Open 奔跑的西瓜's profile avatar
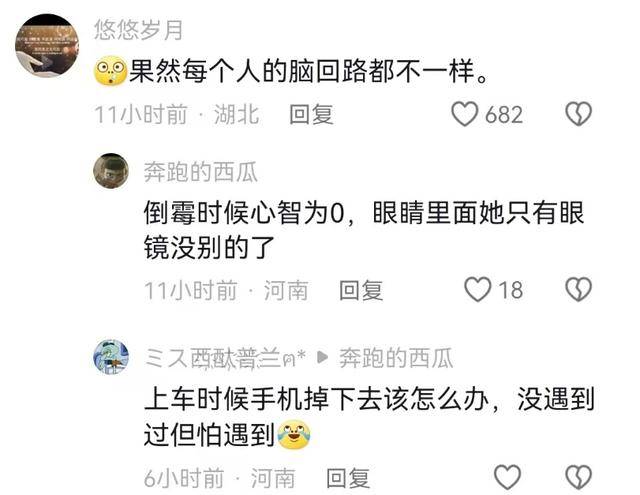Image resolution: width=640 pixels, height=495 pixels. point(111,171)
